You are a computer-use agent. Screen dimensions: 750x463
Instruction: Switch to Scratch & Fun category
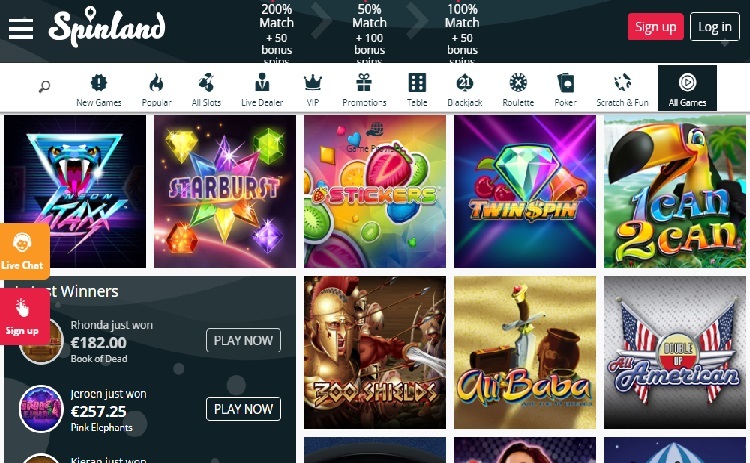click(622, 89)
